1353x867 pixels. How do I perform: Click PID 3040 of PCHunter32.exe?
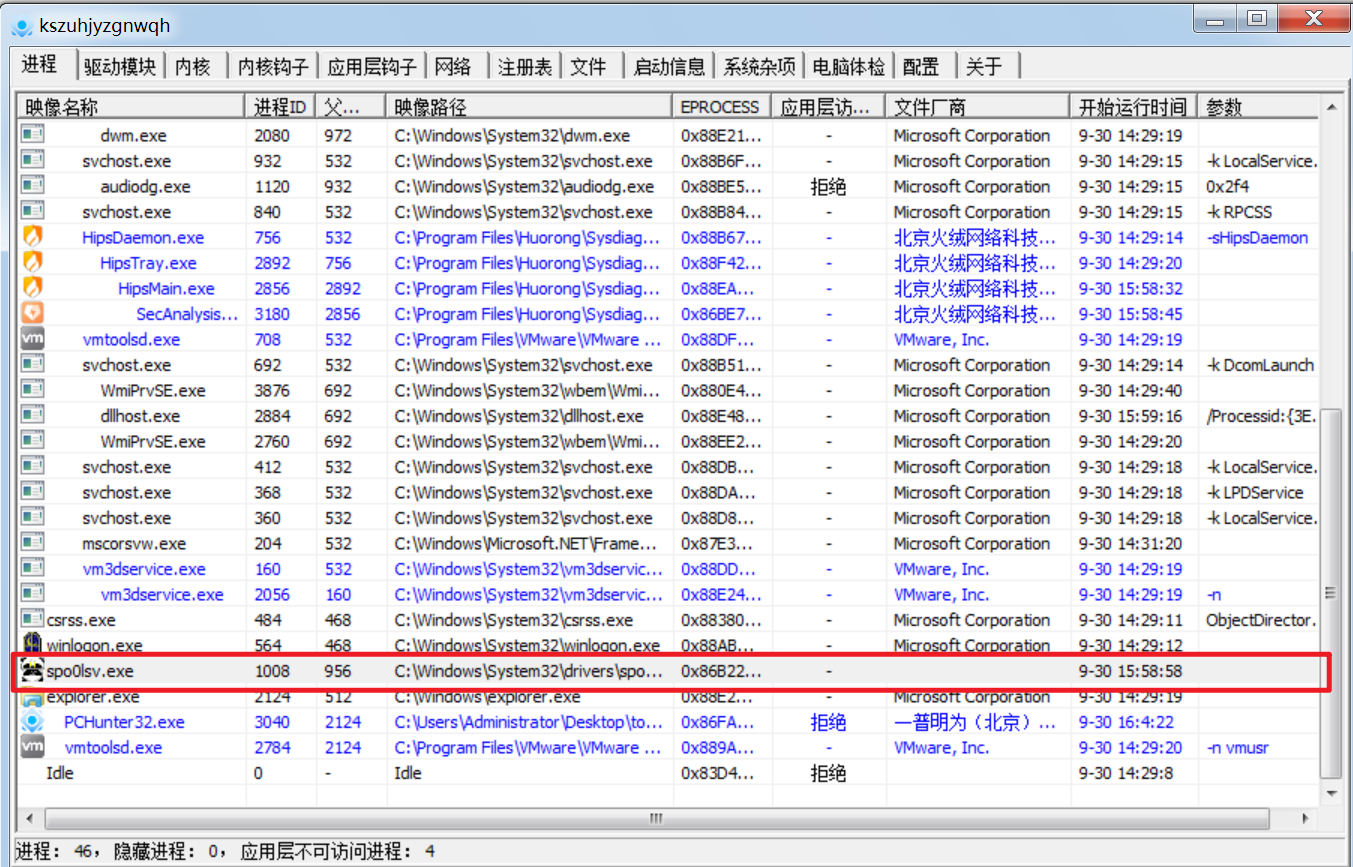[272, 722]
